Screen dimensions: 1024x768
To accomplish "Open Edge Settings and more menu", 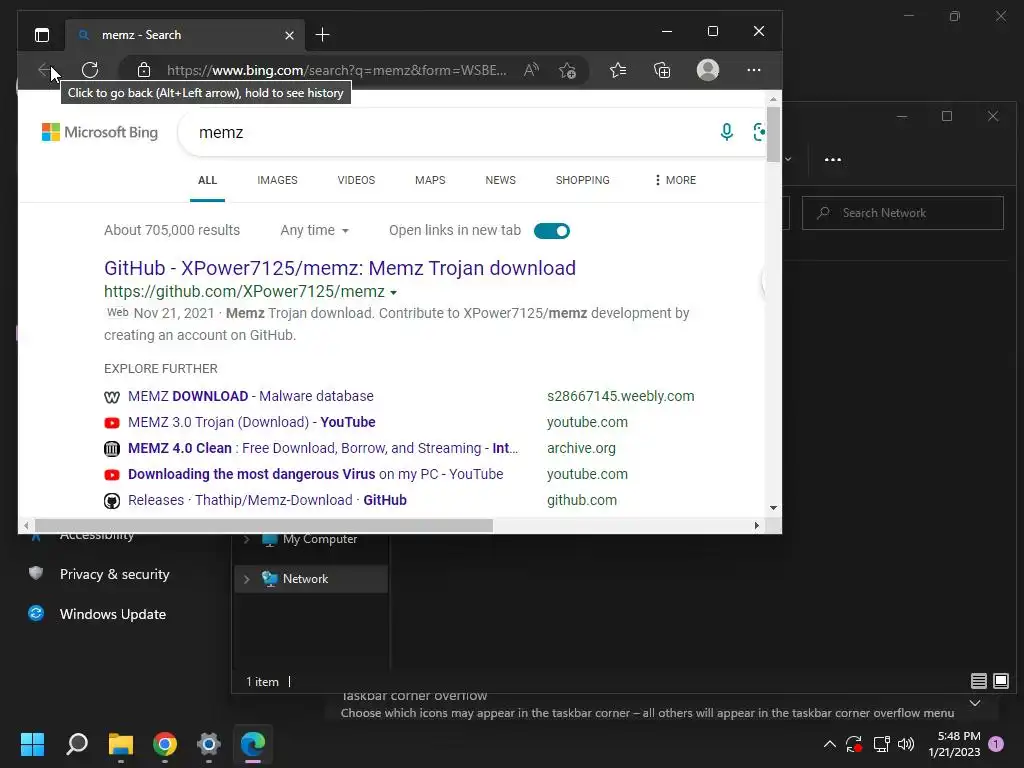I will 754,70.
